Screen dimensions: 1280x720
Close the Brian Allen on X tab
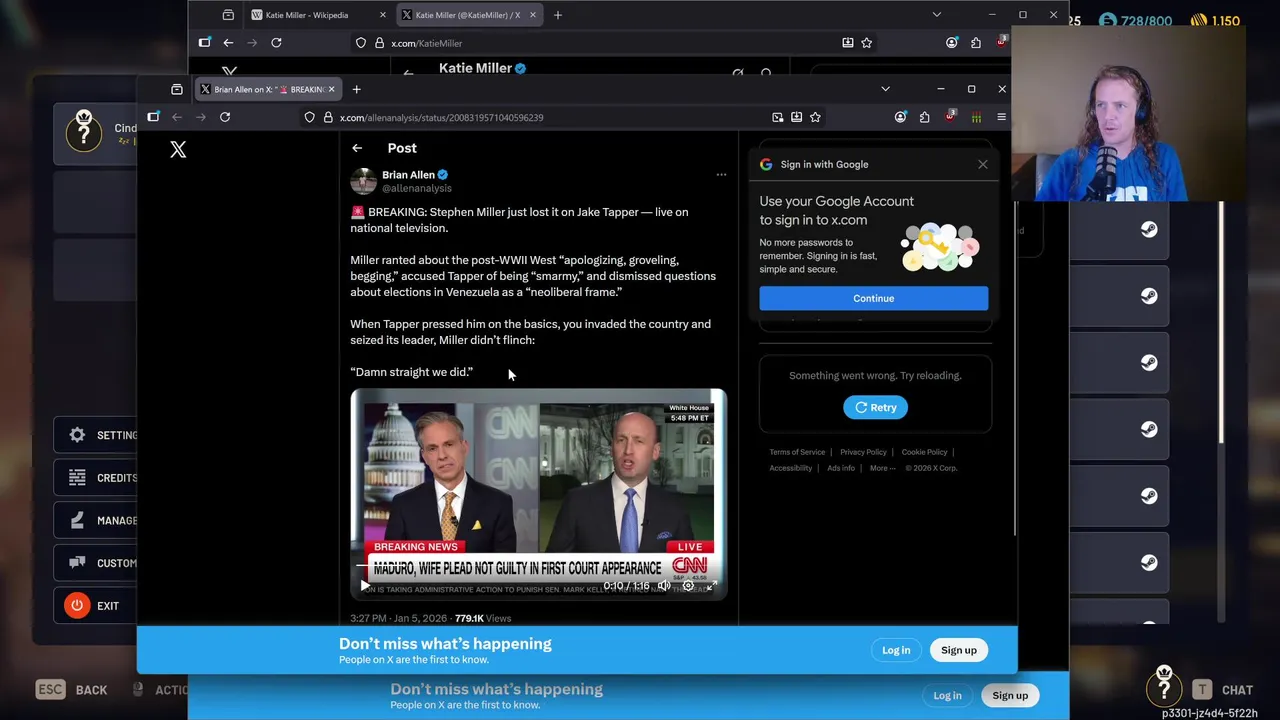(331, 89)
